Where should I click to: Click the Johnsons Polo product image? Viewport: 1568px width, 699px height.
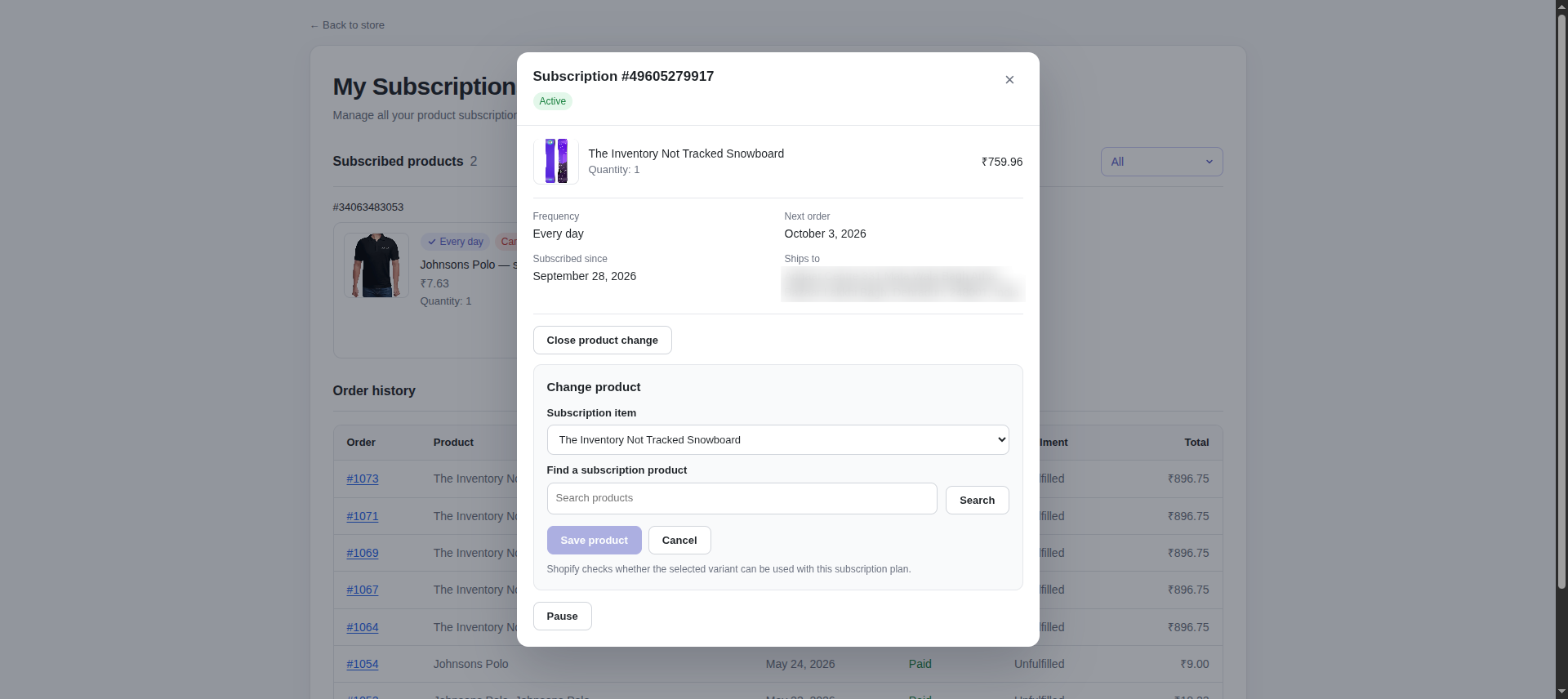(x=376, y=265)
